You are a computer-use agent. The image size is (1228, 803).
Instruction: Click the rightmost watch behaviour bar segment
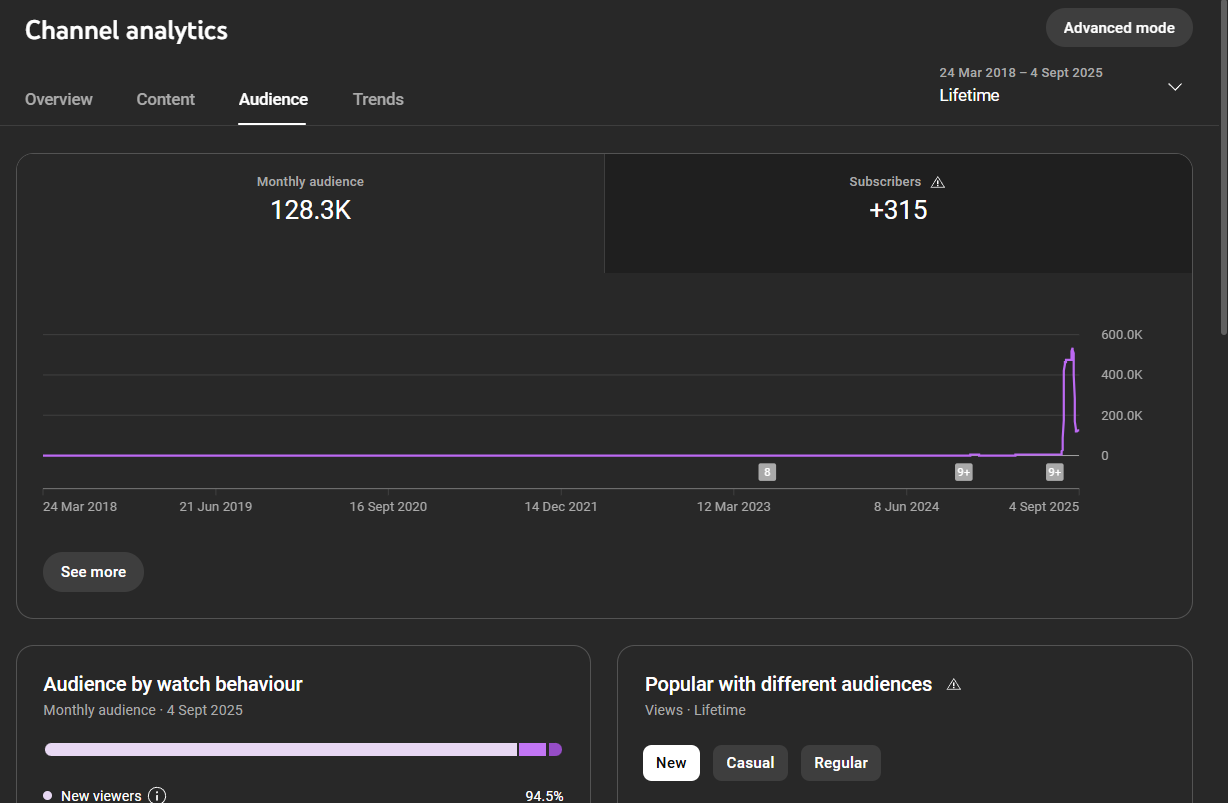coord(555,749)
